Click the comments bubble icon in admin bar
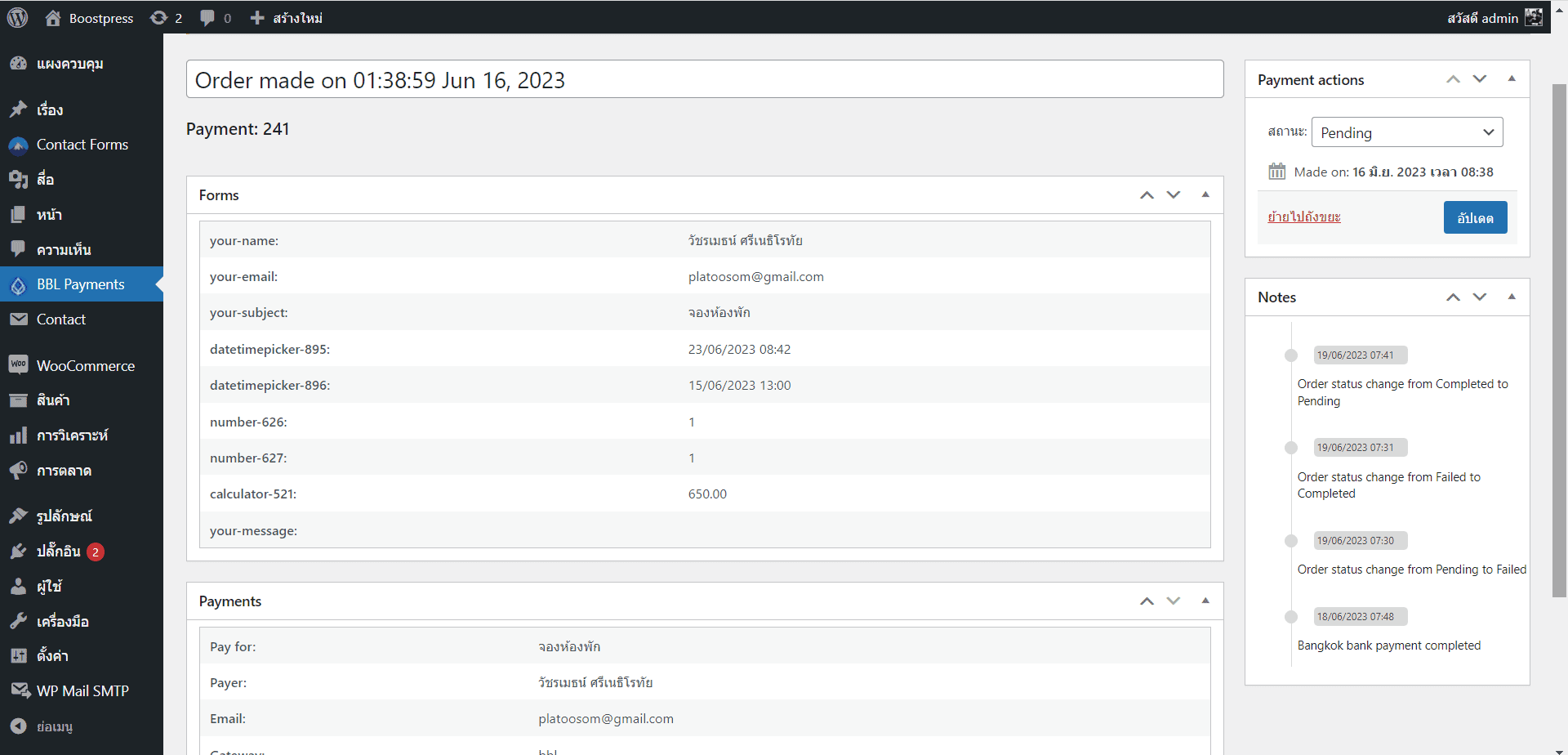The height and width of the screenshot is (755, 1568). coord(207,18)
